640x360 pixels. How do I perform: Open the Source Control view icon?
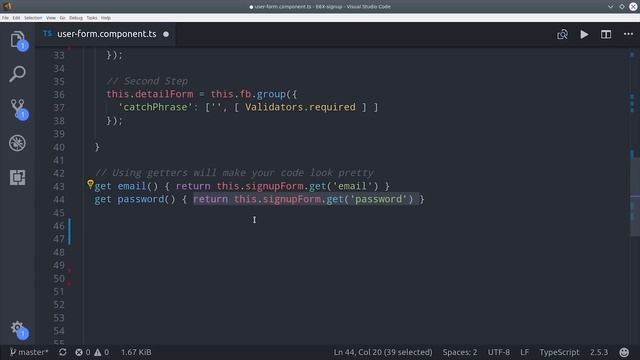click(x=17, y=109)
